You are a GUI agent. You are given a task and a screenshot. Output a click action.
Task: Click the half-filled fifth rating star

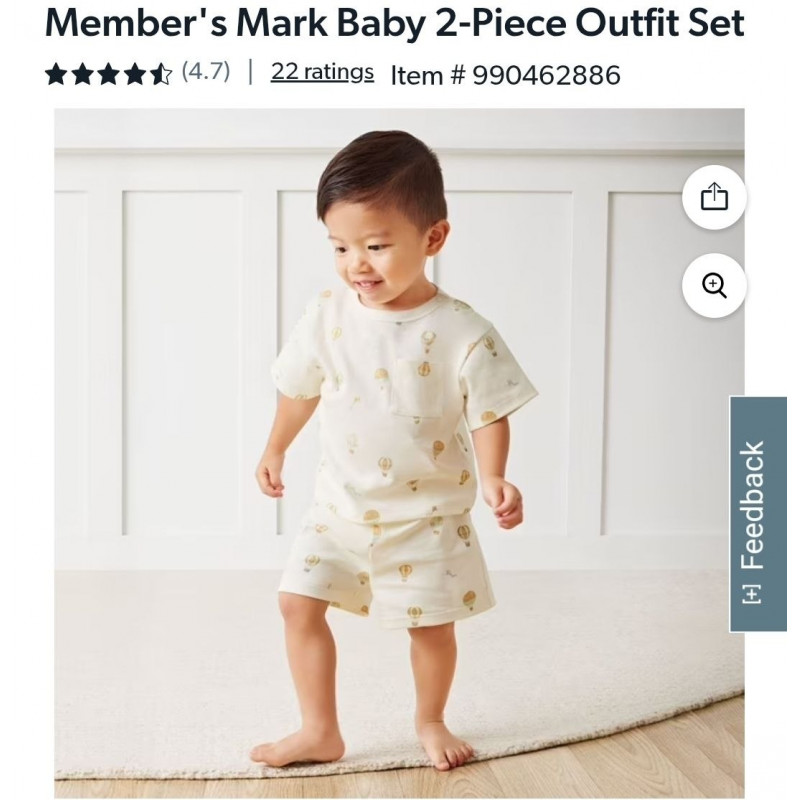(161, 74)
